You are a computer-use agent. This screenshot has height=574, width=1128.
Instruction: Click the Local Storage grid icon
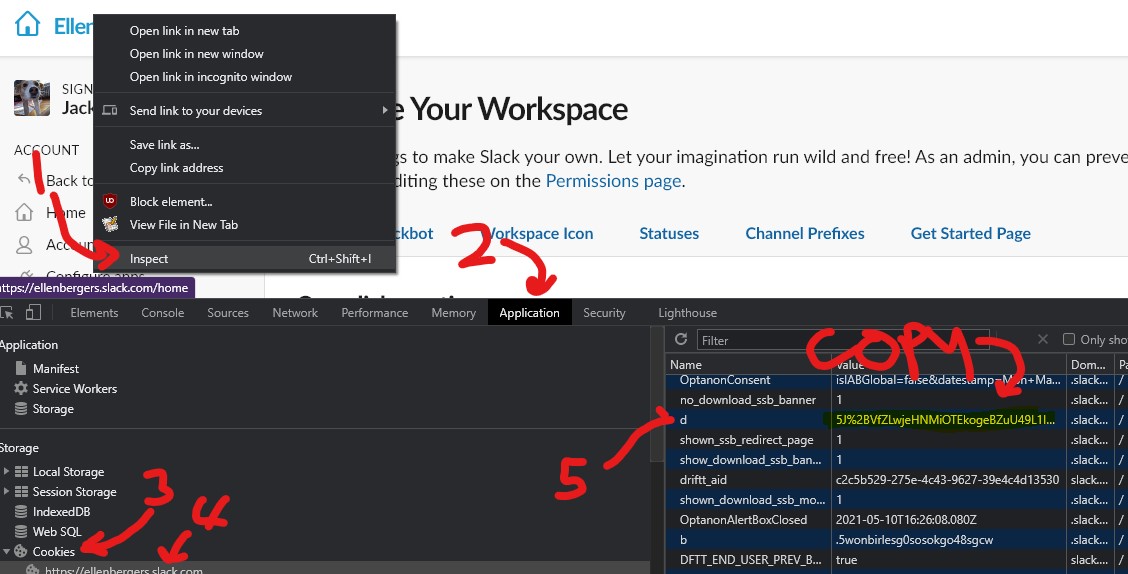click(22, 472)
